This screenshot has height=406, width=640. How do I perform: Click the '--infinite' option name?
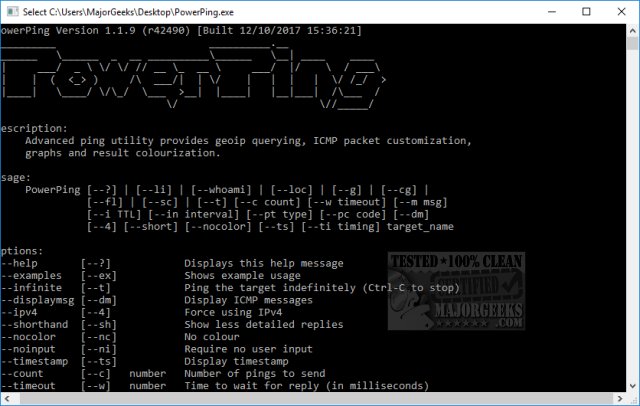click(31, 288)
